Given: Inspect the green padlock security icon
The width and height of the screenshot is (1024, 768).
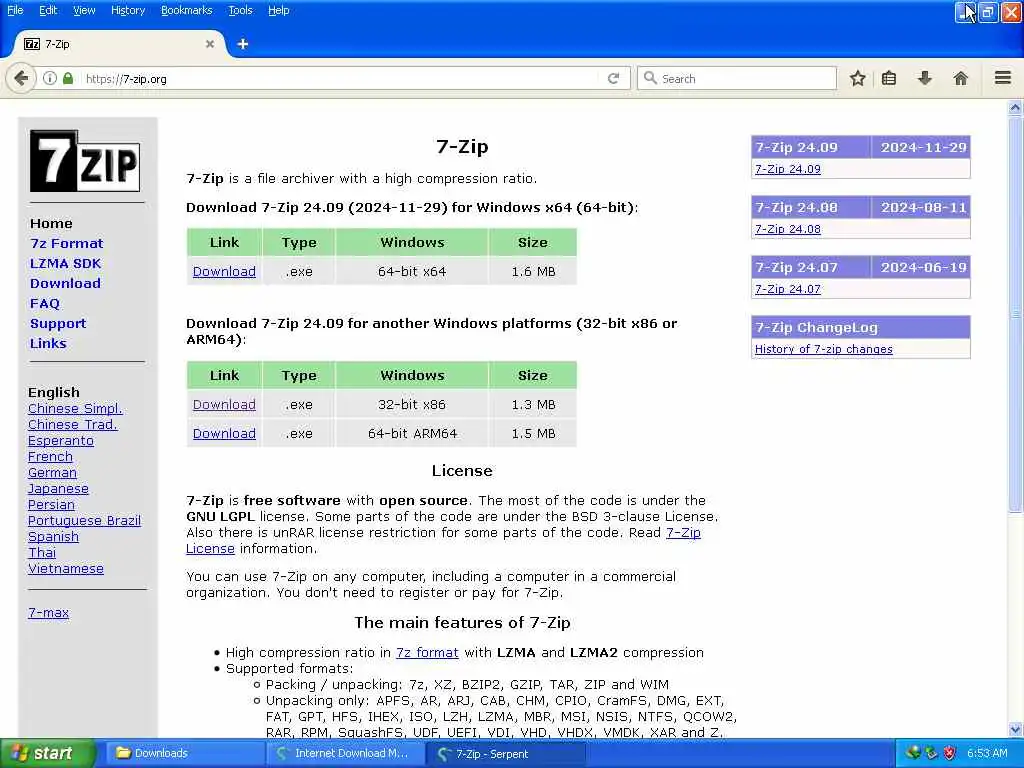Looking at the screenshot, I should [x=68, y=78].
